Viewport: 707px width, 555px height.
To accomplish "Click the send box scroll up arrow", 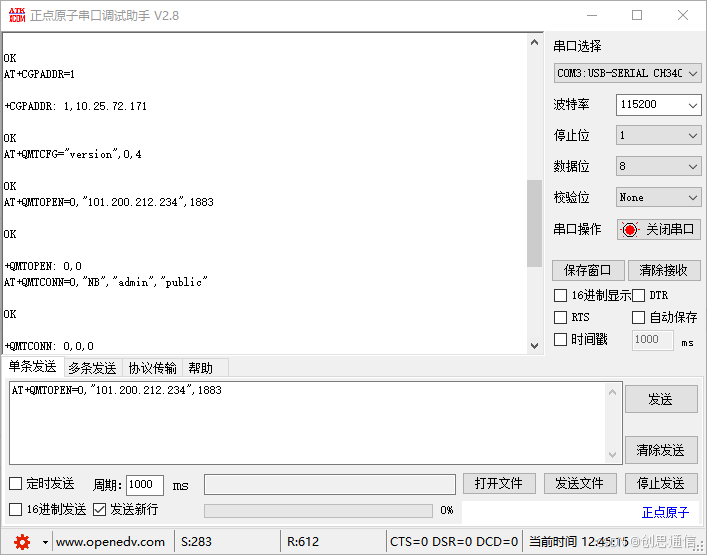I will click(612, 392).
